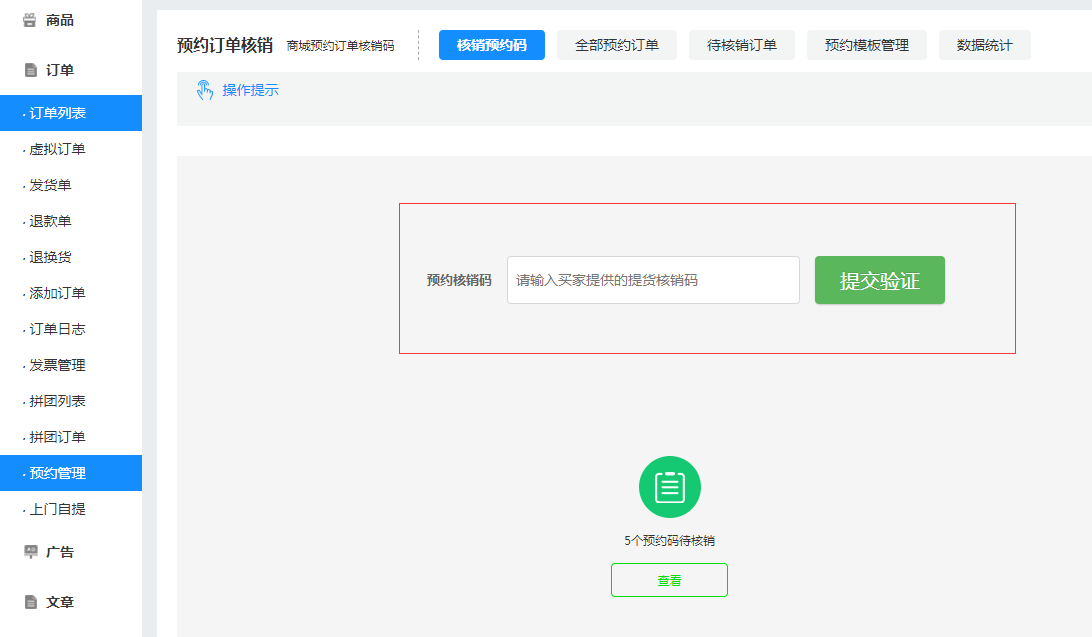Click the 商品 store icon in sidebar

coord(30,20)
